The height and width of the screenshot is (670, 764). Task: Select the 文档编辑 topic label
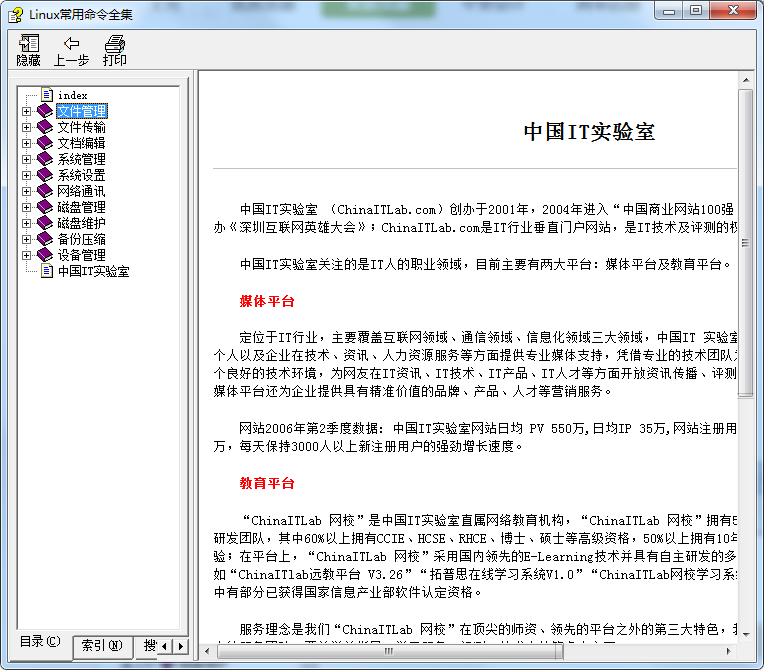pyautogui.click(x=81, y=143)
